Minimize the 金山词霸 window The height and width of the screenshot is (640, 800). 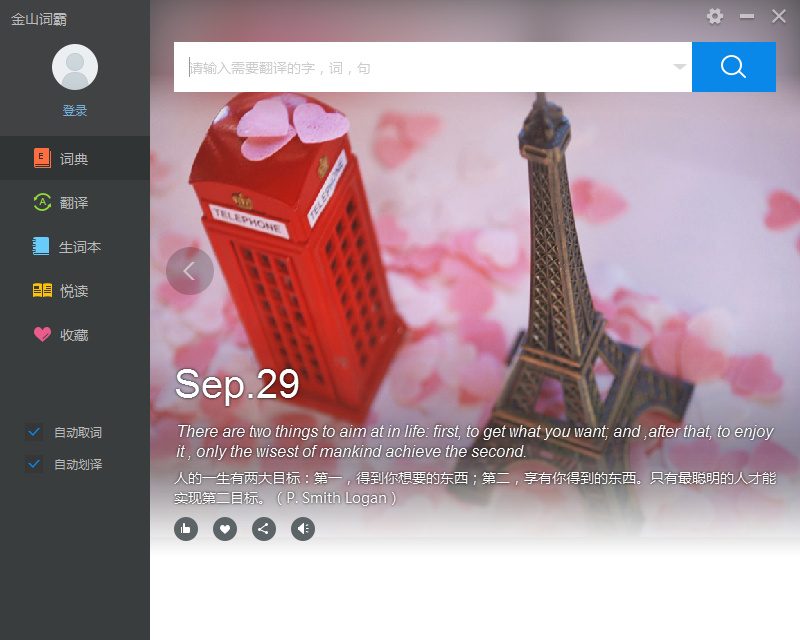pos(747,16)
